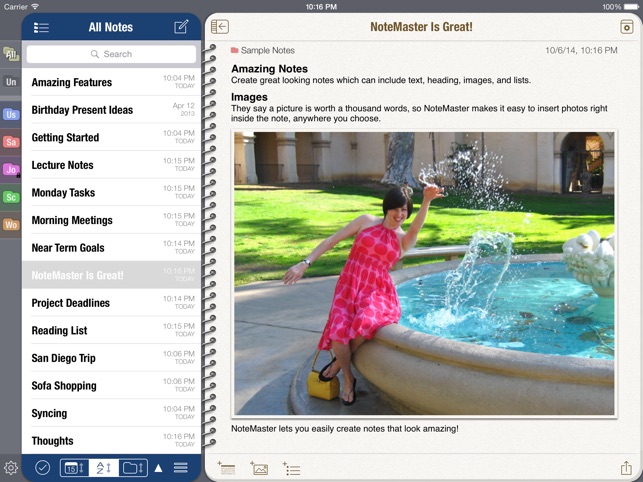Open app settings via the gear icon

tap(11, 468)
